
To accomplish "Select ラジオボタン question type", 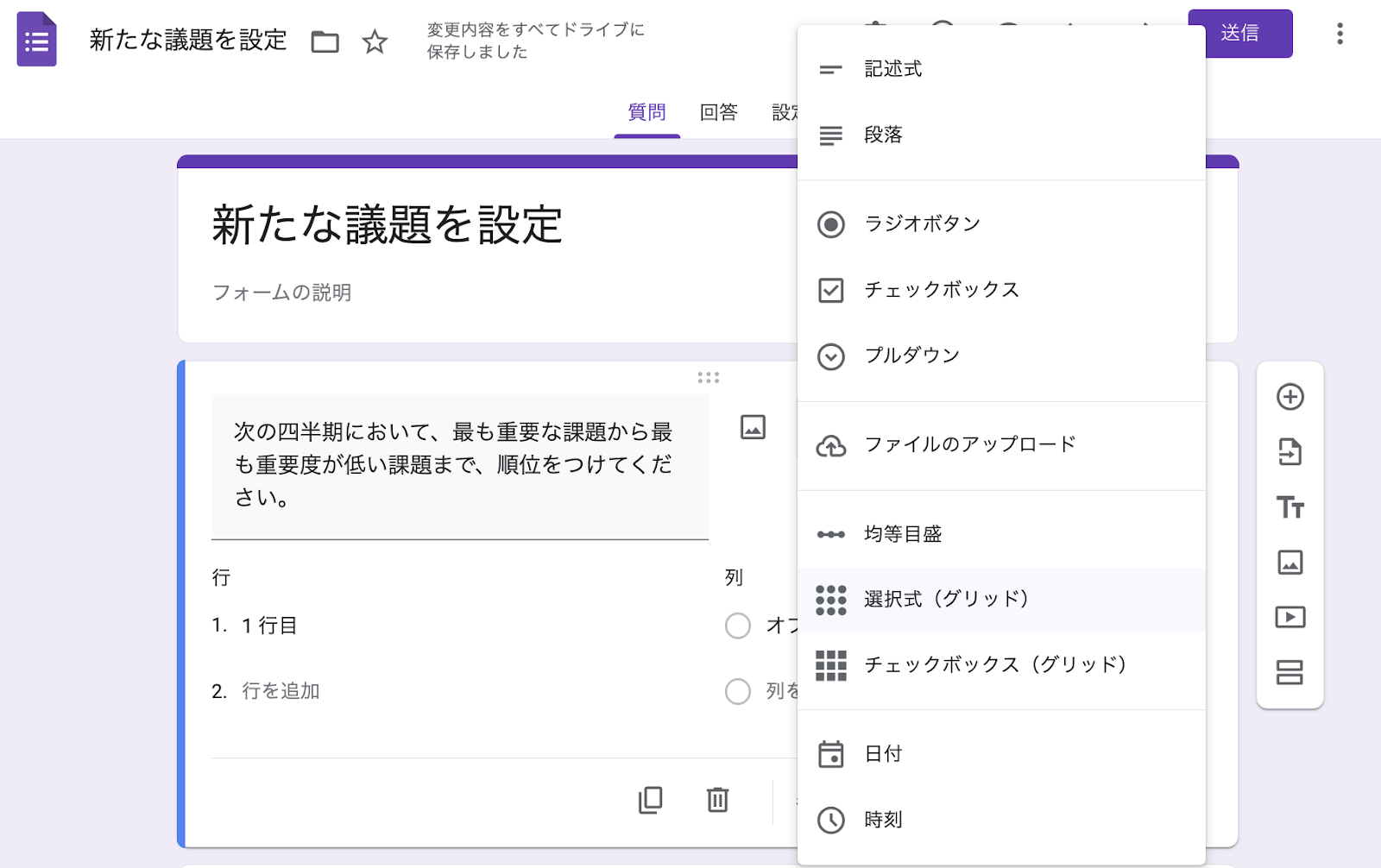I will (x=922, y=224).
